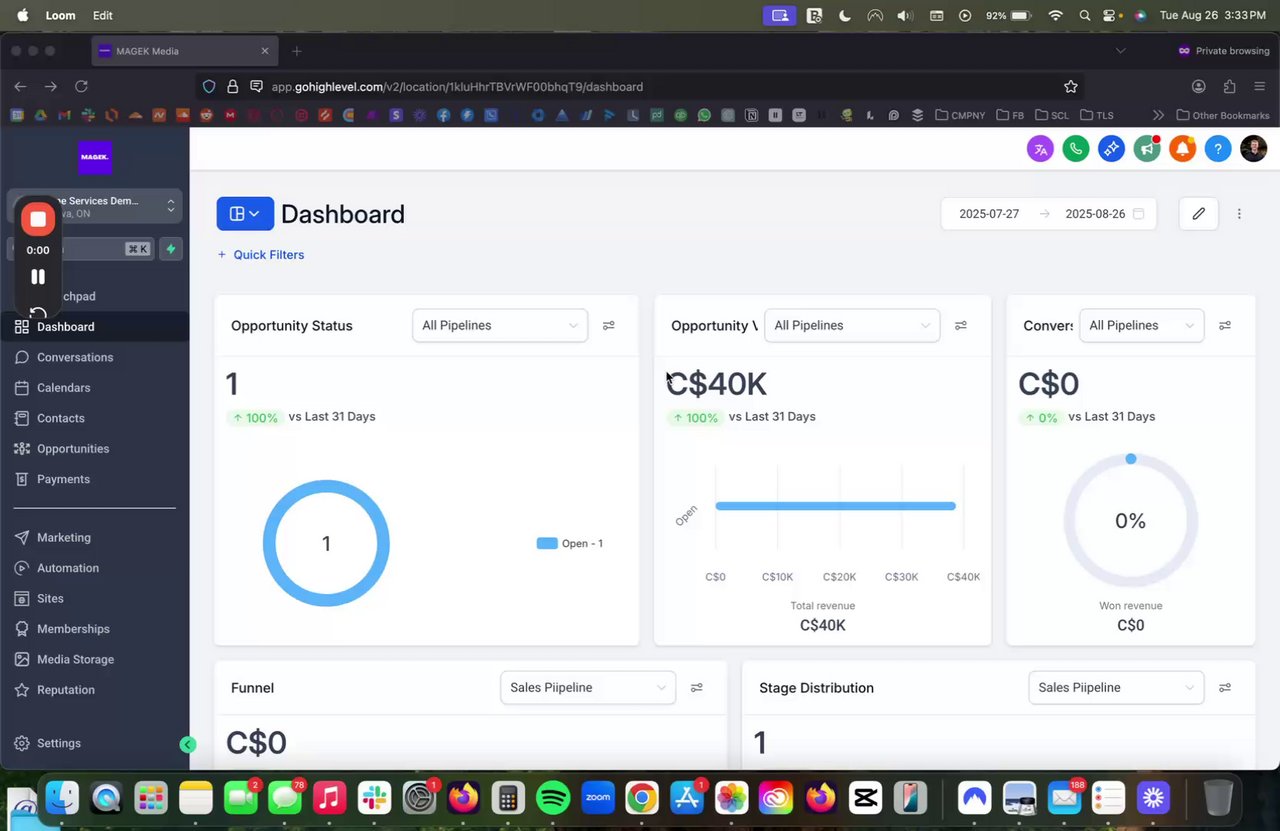The height and width of the screenshot is (831, 1280).
Task: Collapse sidebar with green arrow button
Action: pos(187,744)
